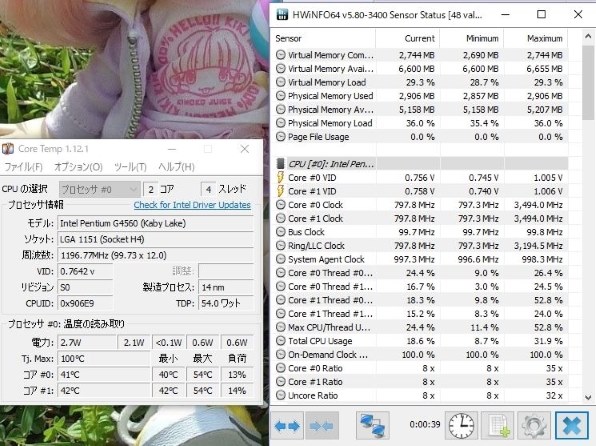The height and width of the screenshot is (446, 596).
Task: Click the clock icon beside On-Demand Clock
Action: (x=281, y=355)
